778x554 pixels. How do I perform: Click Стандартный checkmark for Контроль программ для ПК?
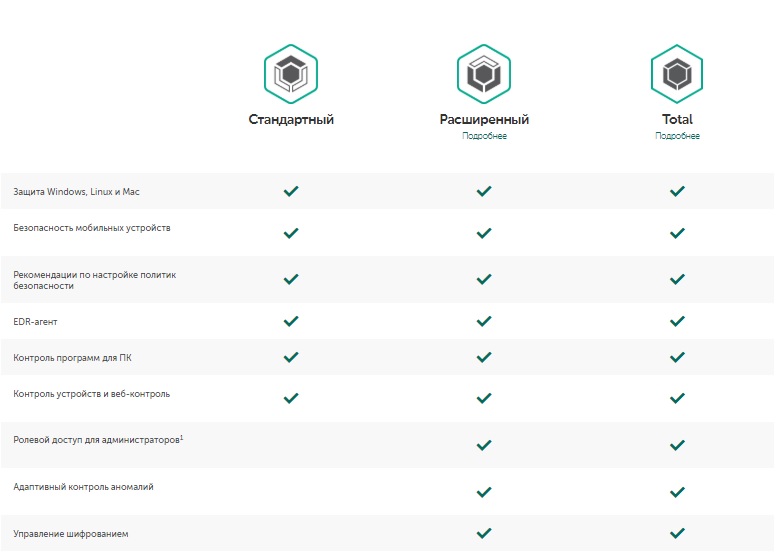pos(291,357)
